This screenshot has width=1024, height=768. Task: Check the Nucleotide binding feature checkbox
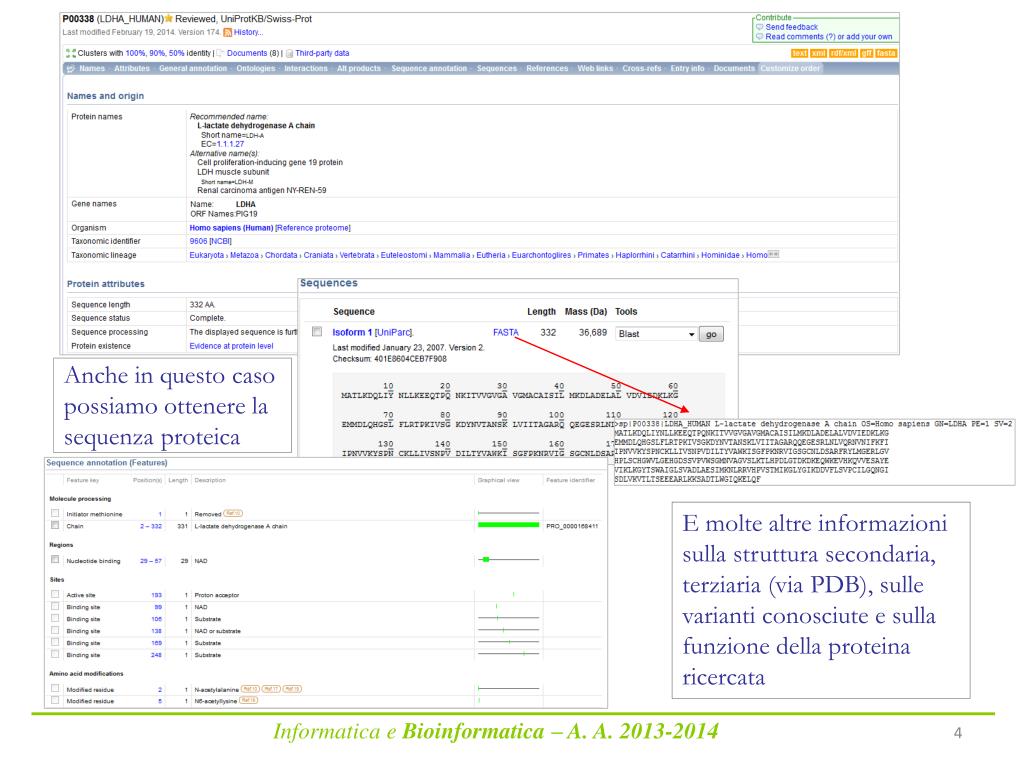pyautogui.click(x=55, y=560)
